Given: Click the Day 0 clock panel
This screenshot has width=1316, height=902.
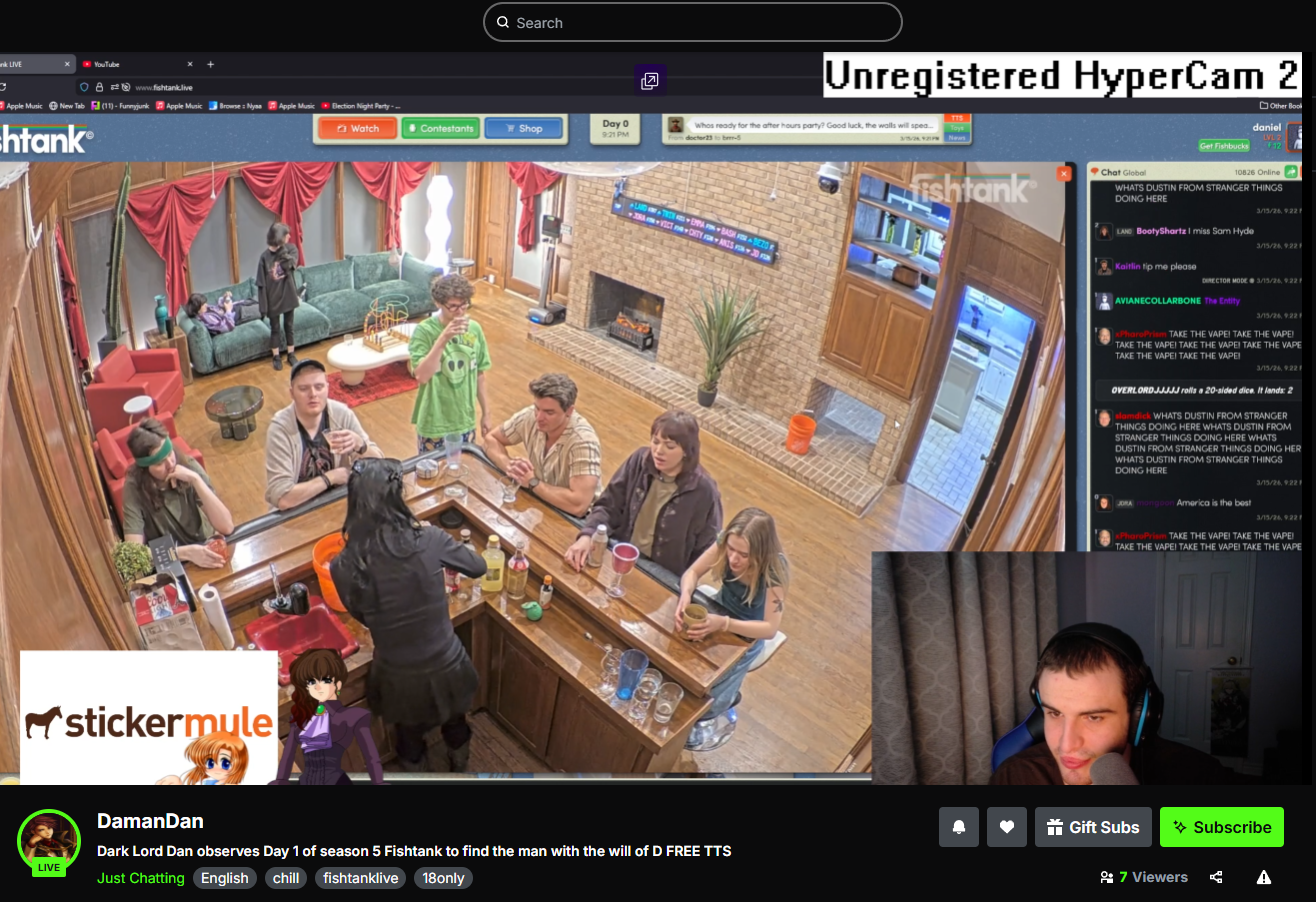Looking at the screenshot, I should pos(616,129).
